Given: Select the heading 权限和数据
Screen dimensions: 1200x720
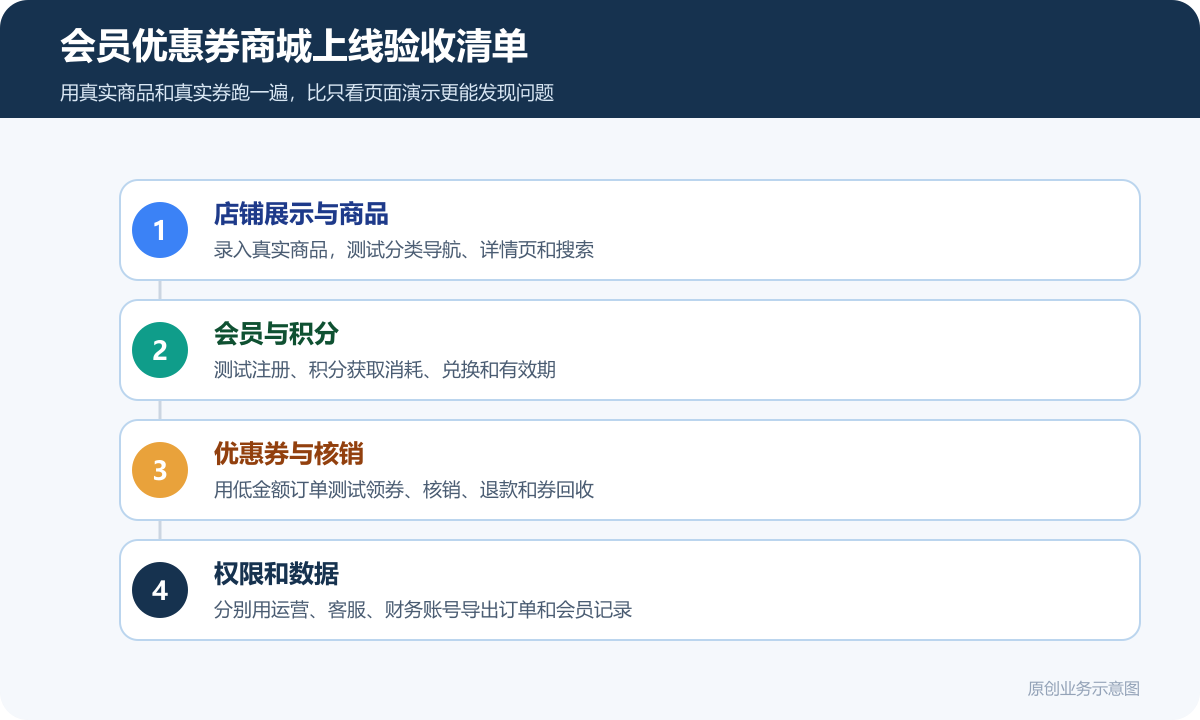Looking at the screenshot, I should pos(276,574).
